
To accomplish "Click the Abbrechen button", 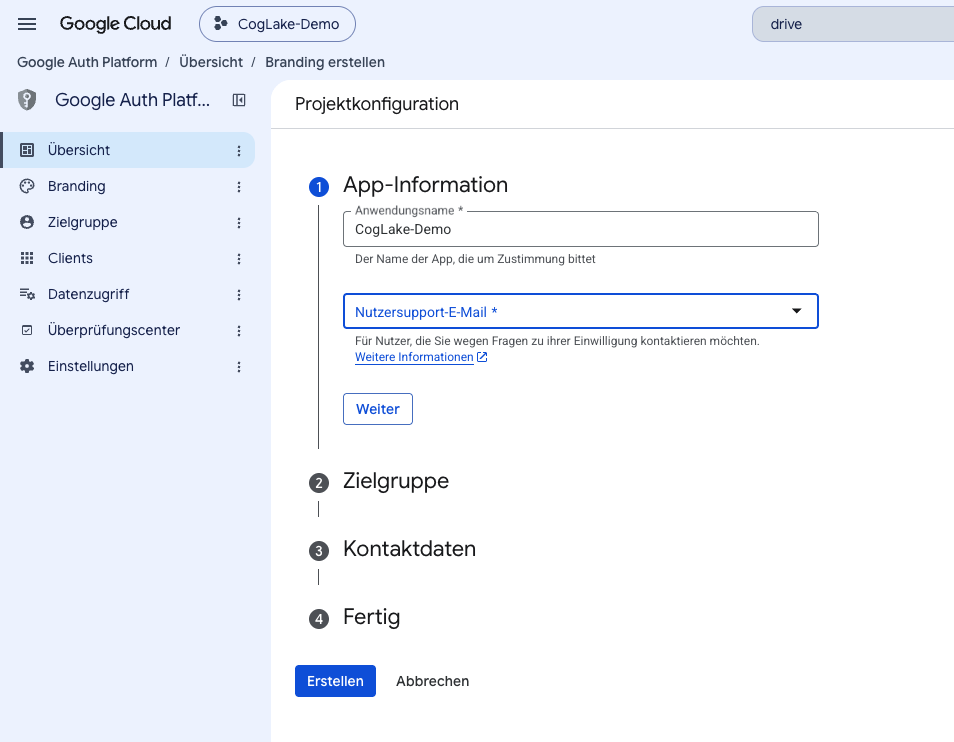I will click(x=433, y=681).
